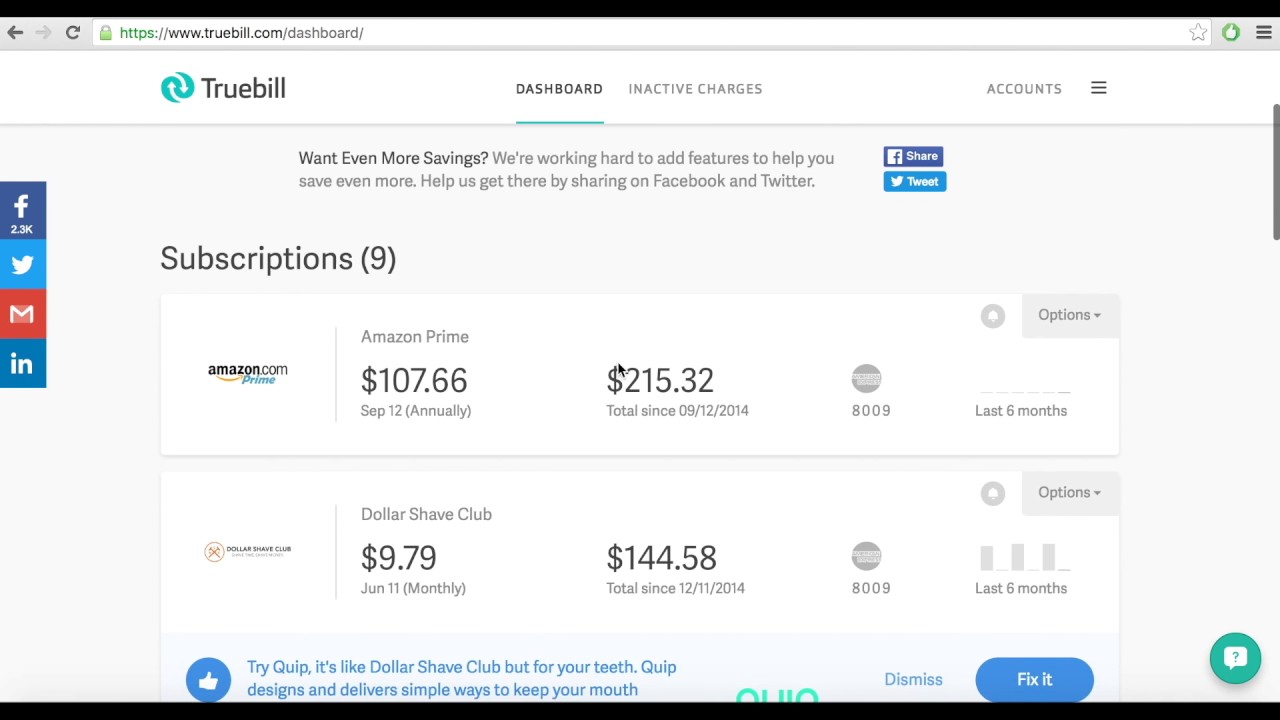Click the $144.58 total
This screenshot has width=1280, height=720.
pos(661,558)
